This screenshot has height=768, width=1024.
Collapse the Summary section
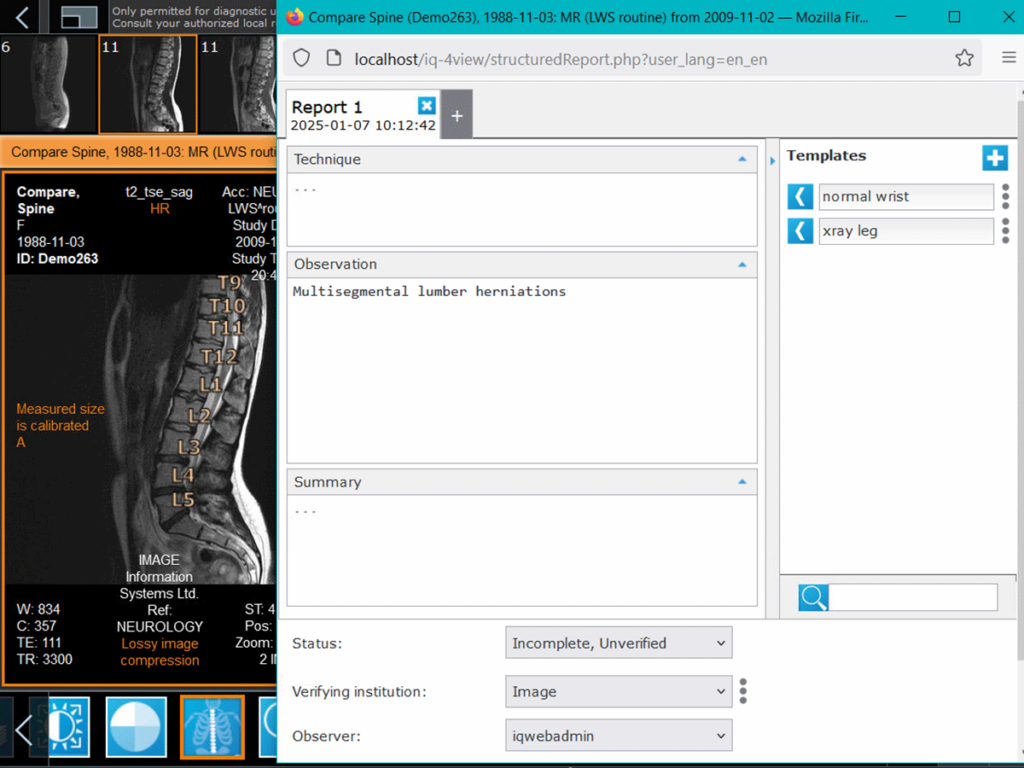click(x=742, y=481)
